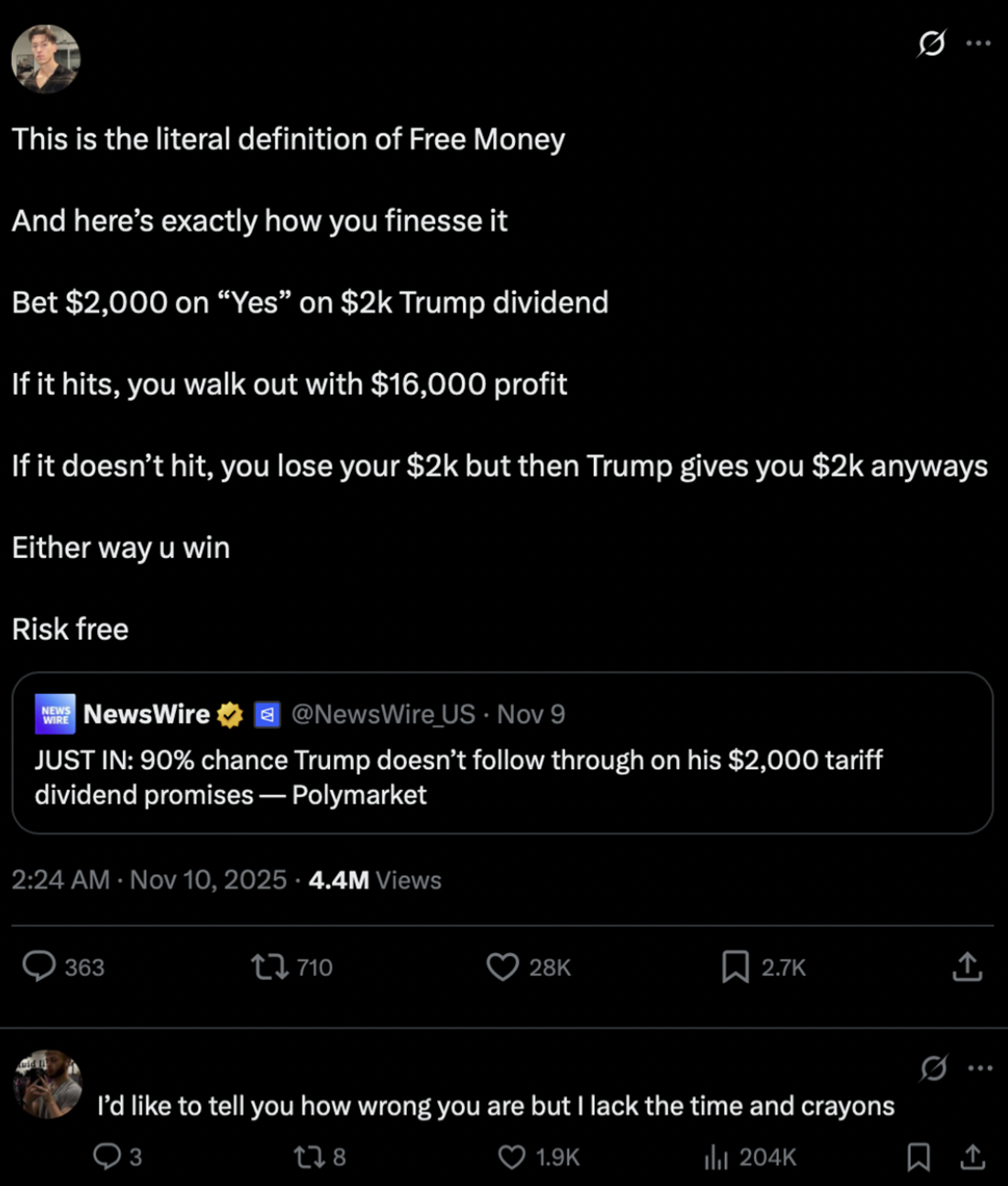Repost the reply with 8 reposts

(307, 1158)
